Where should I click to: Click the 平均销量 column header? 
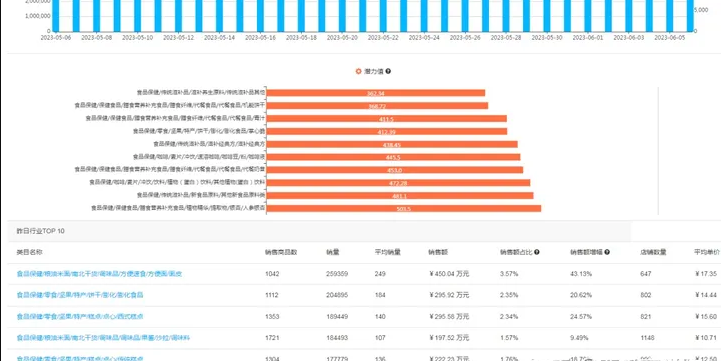coord(388,252)
